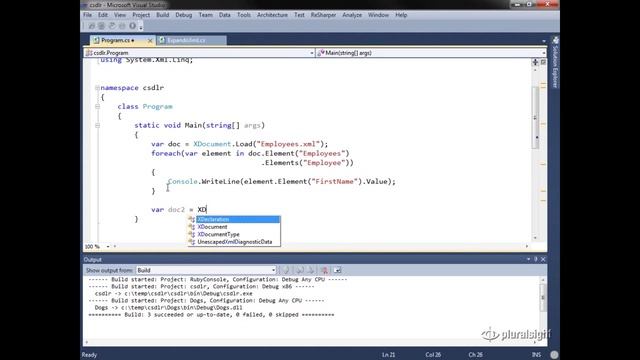
Task: Click the third icon on the Output toolbar
Action: (311, 270)
